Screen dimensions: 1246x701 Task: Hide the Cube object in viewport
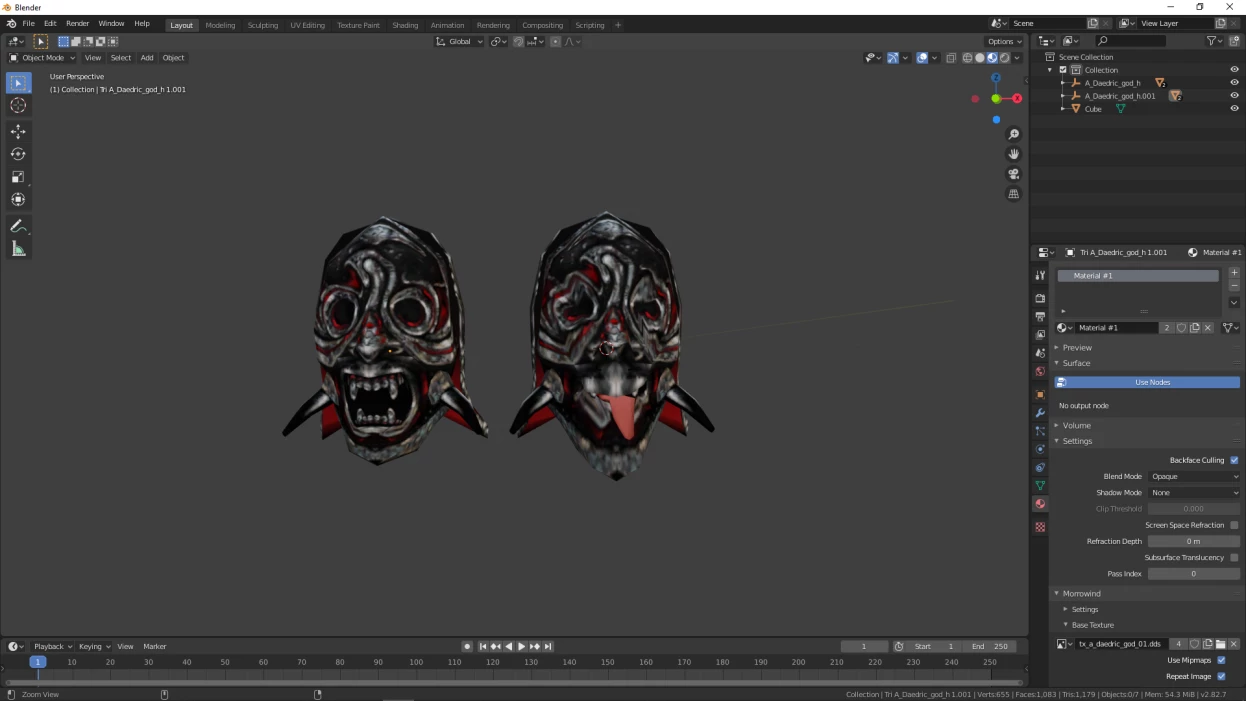[1234, 109]
